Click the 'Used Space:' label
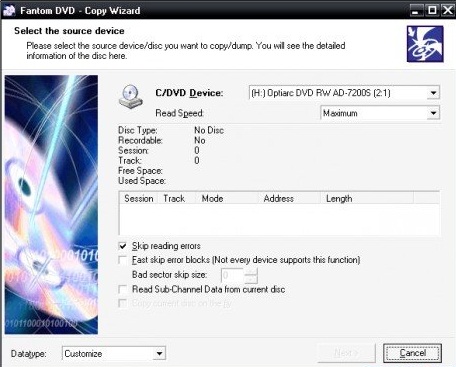 [x=142, y=181]
